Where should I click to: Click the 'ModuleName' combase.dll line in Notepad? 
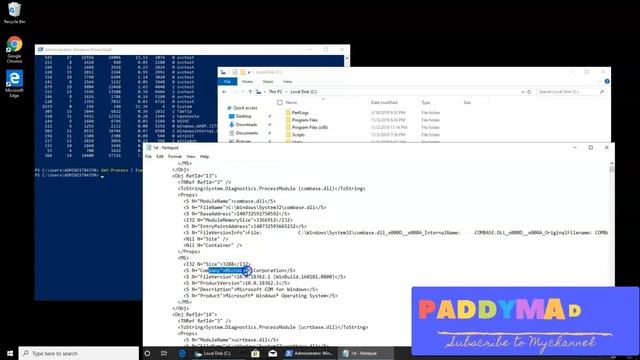pos(229,201)
